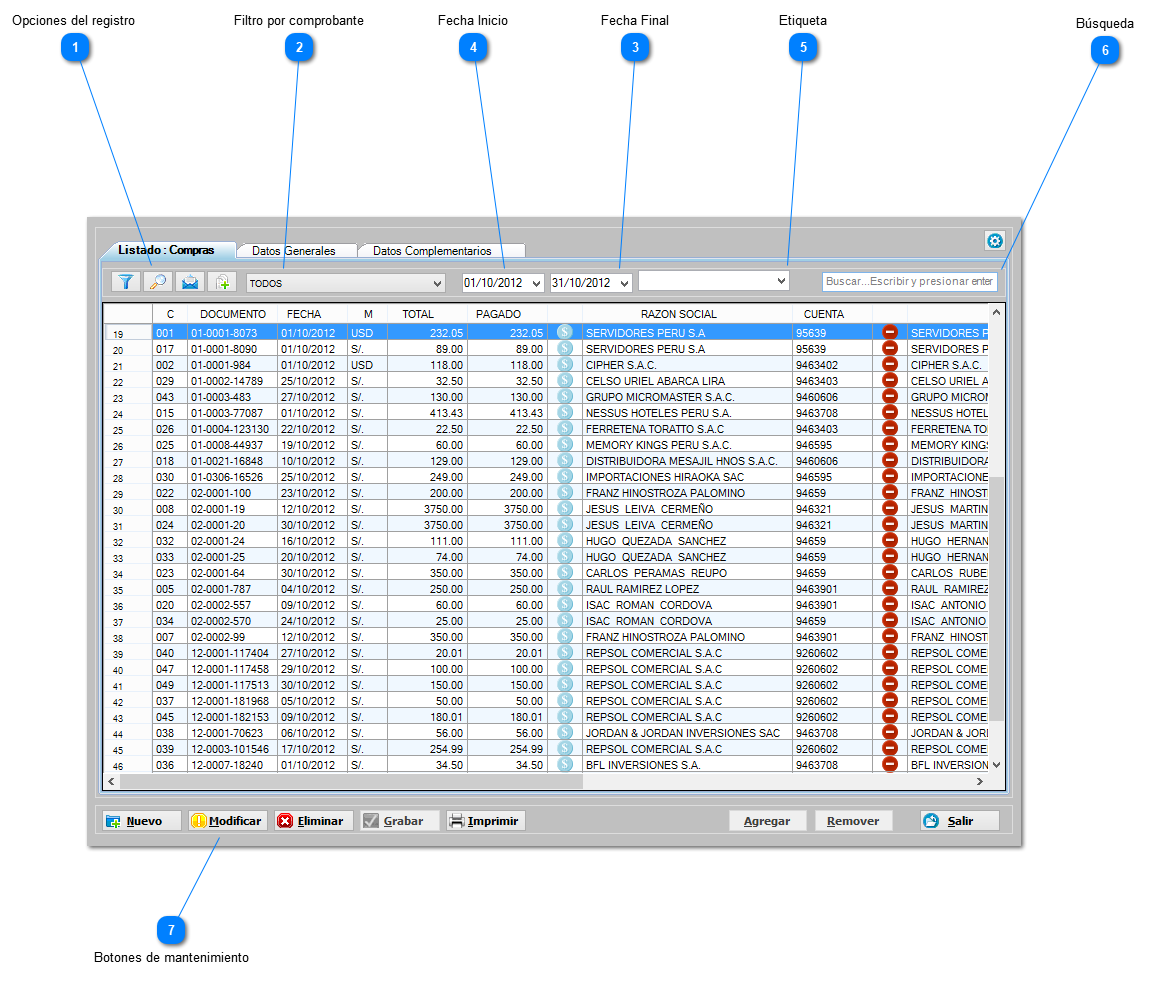Click blue dollar icon on document 12-0001-117404 row
This screenshot has width=1150, height=981.
(565, 653)
